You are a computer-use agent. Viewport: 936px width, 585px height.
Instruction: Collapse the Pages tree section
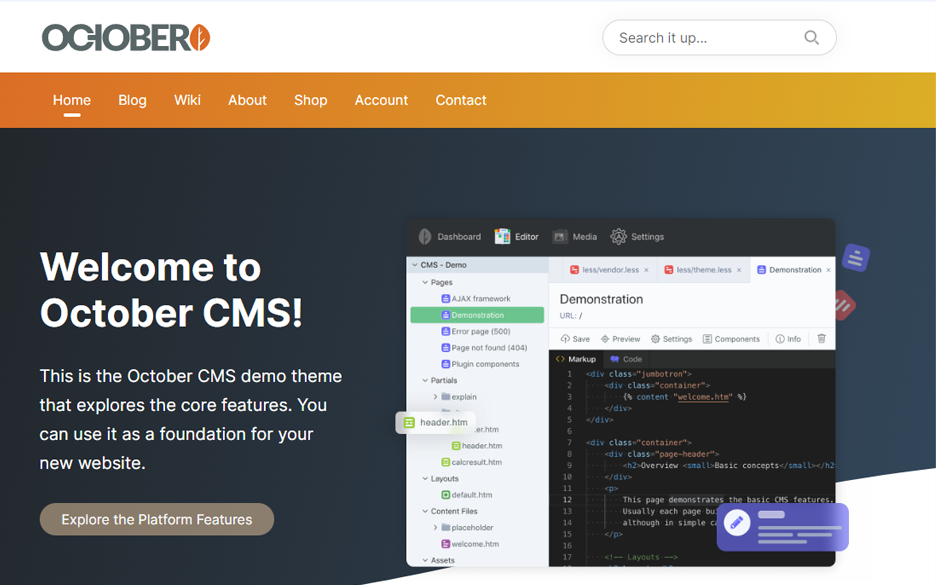coord(425,282)
